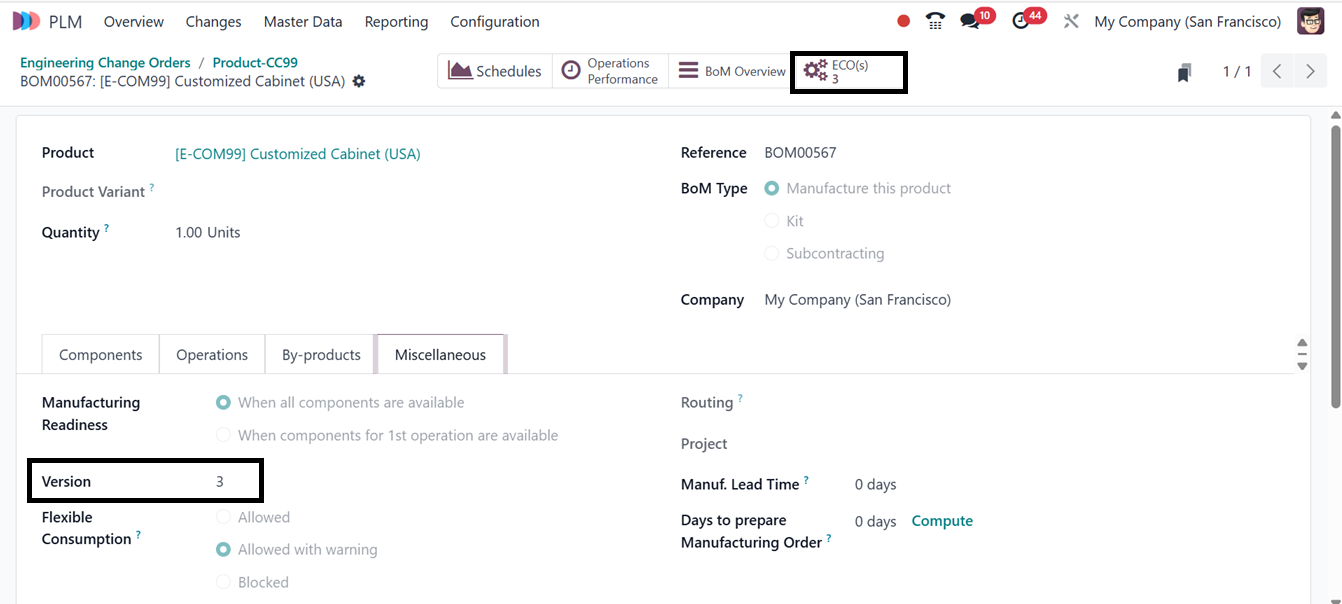Select the Kit BoM type radio
Viewport: 1342px width, 604px height.
click(772, 221)
